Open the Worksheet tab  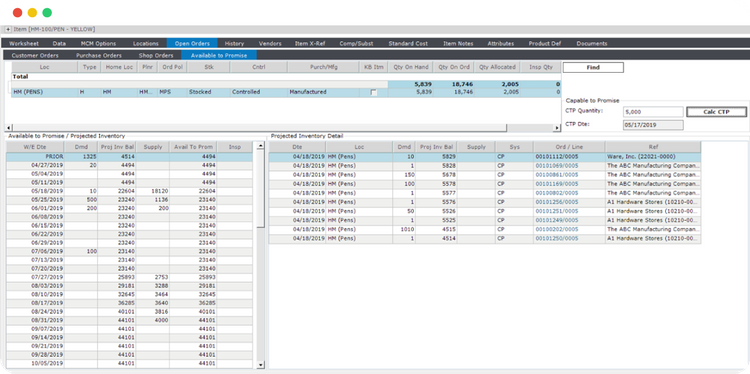[24, 43]
